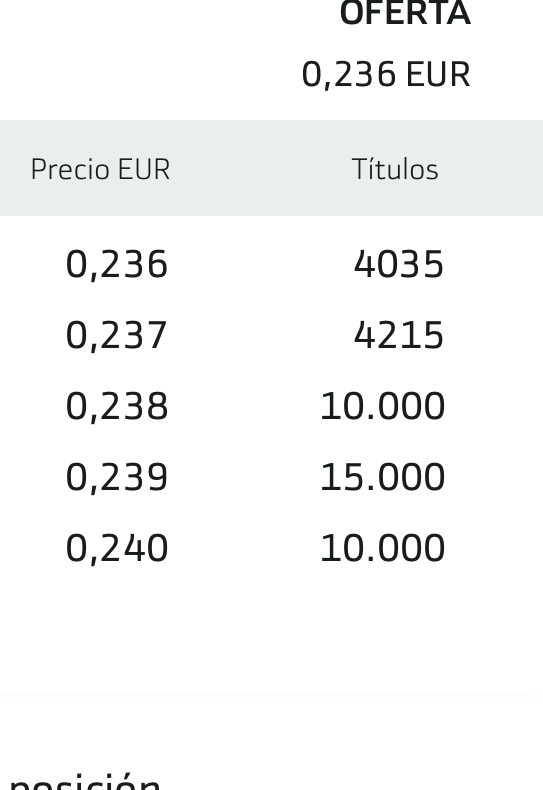Click the 4215 títulos value
Image resolution: width=543 pixels, height=790 pixels.
pos(398,335)
